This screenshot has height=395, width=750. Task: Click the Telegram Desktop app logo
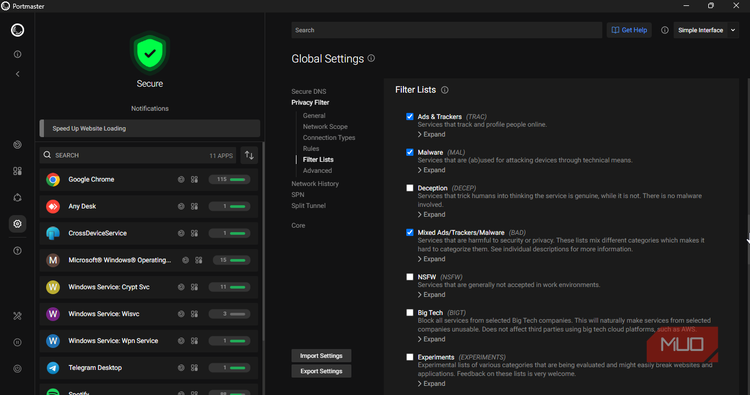pyautogui.click(x=53, y=368)
